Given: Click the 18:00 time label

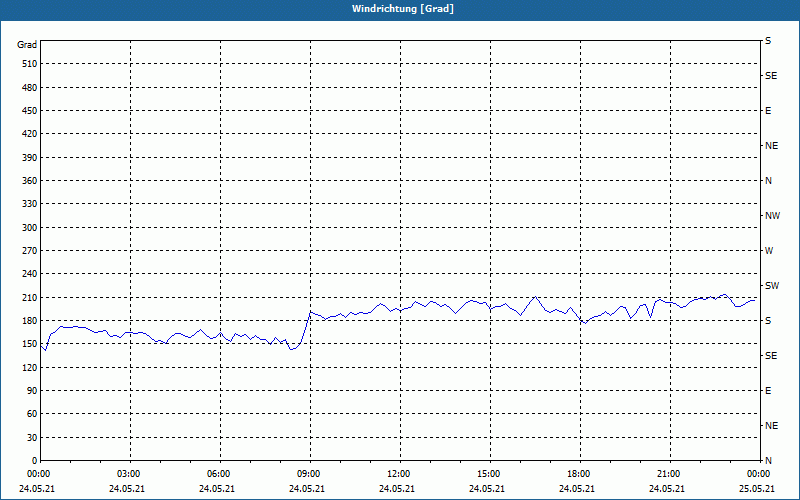Looking at the screenshot, I should 579,474.
